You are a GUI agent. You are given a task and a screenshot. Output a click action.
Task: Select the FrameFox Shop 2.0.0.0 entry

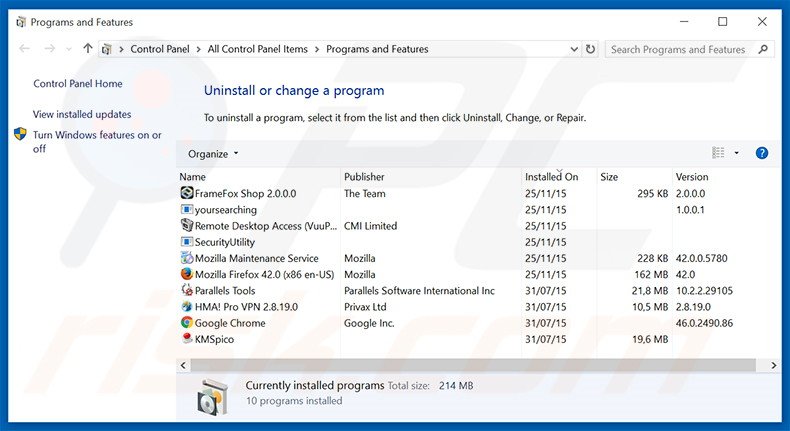(x=245, y=193)
